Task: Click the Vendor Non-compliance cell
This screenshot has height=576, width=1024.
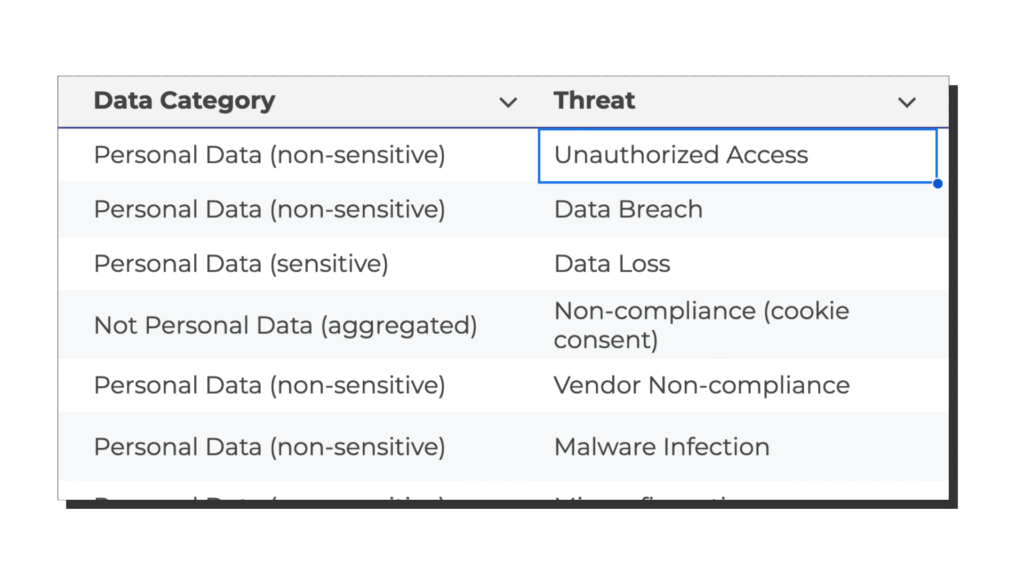Action: (701, 385)
